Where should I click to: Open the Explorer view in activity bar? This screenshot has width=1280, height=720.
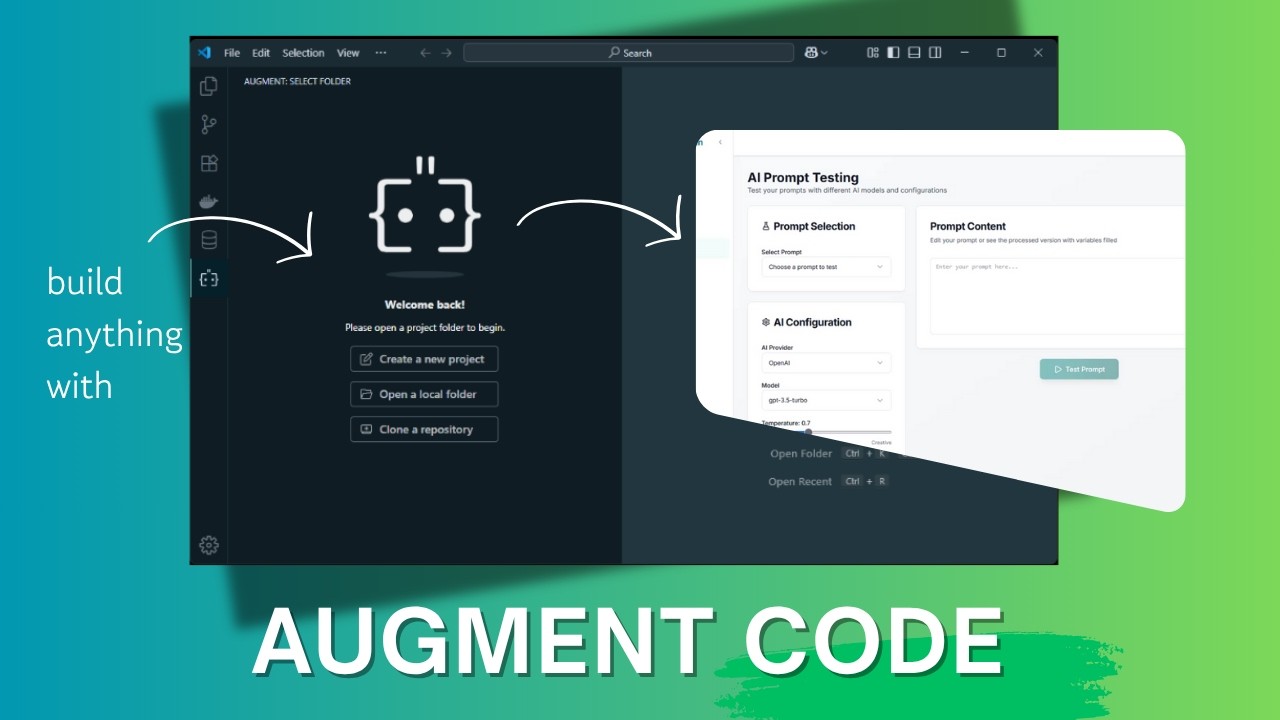209,87
